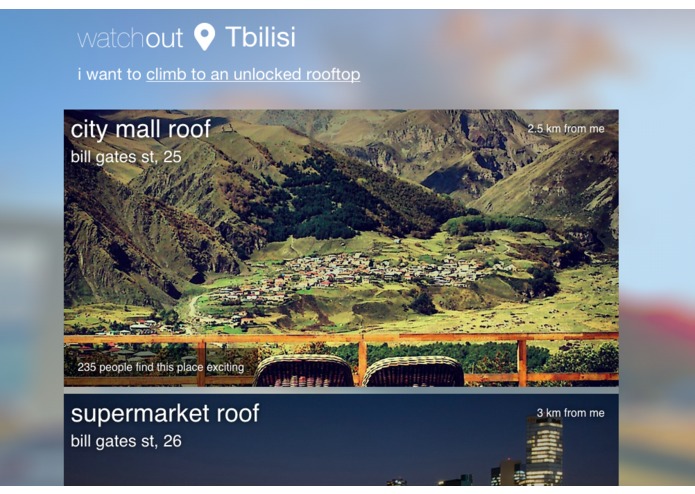Click the wicker chairs in the mall photo
Screen dimensions: 695x494
(359, 371)
